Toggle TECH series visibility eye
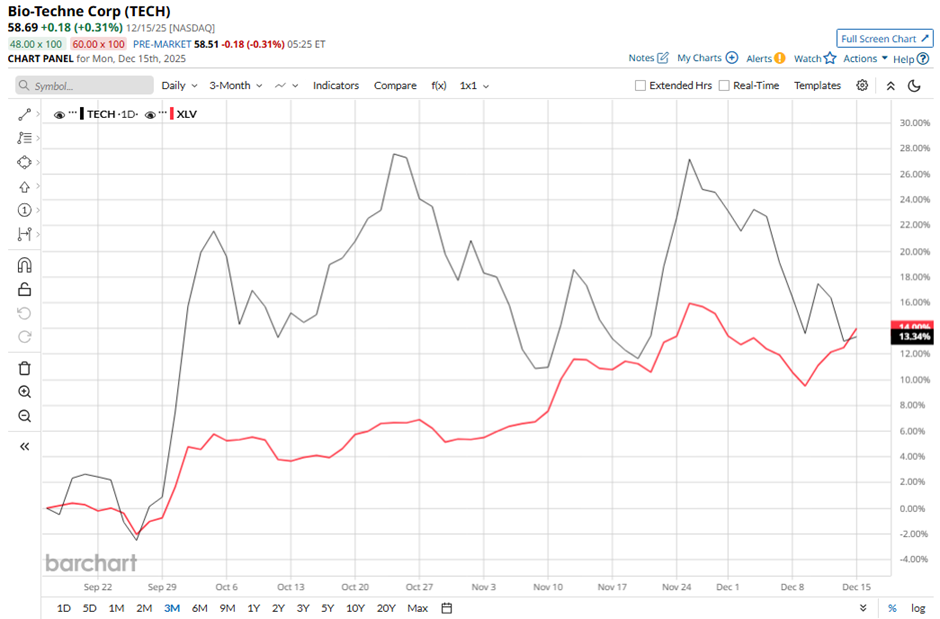 click(59, 114)
